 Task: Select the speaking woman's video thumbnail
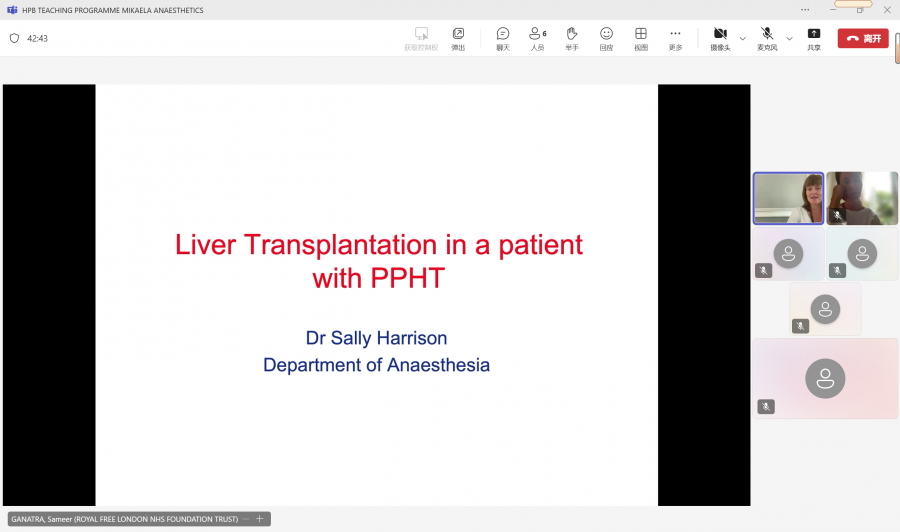point(788,198)
